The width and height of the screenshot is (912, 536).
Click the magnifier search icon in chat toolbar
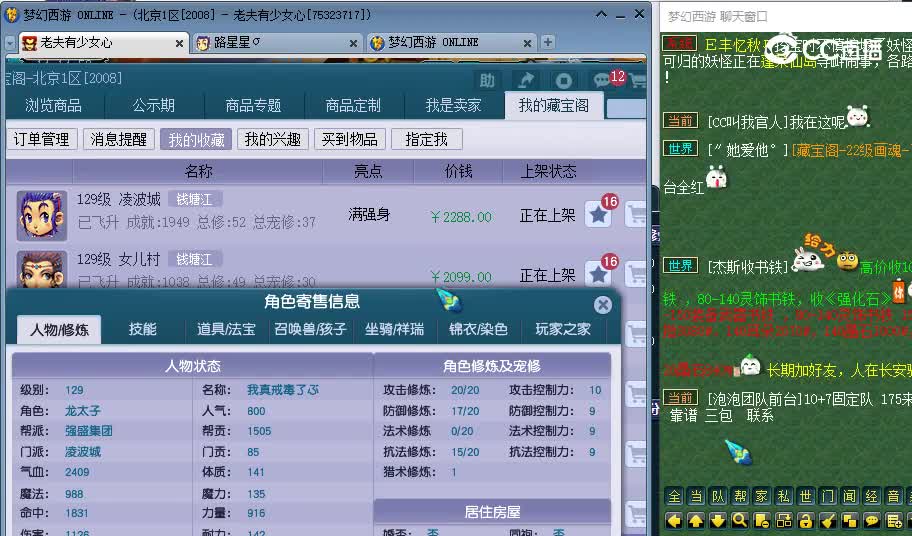coord(739,520)
